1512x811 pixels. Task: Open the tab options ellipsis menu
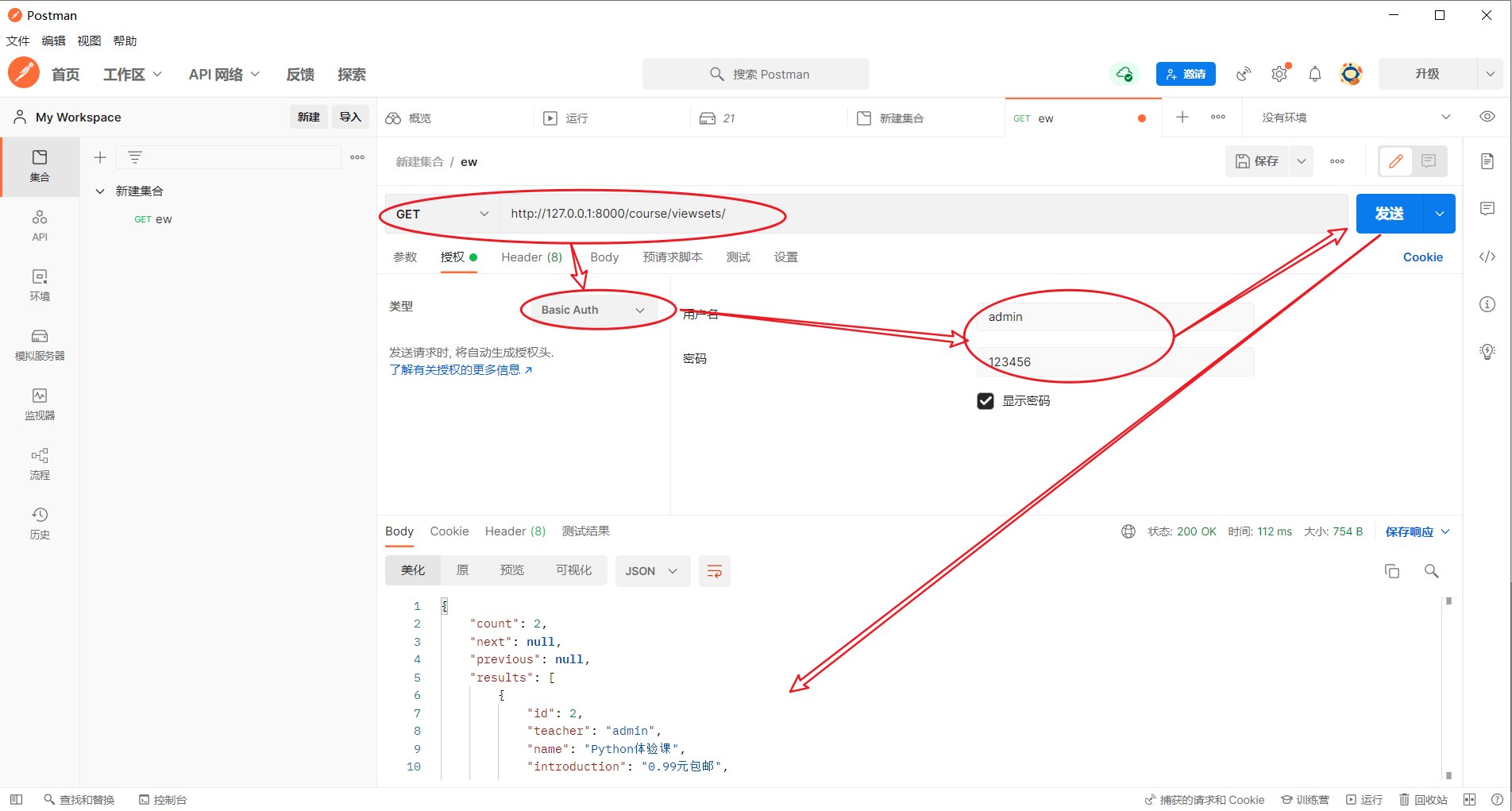(x=1218, y=118)
